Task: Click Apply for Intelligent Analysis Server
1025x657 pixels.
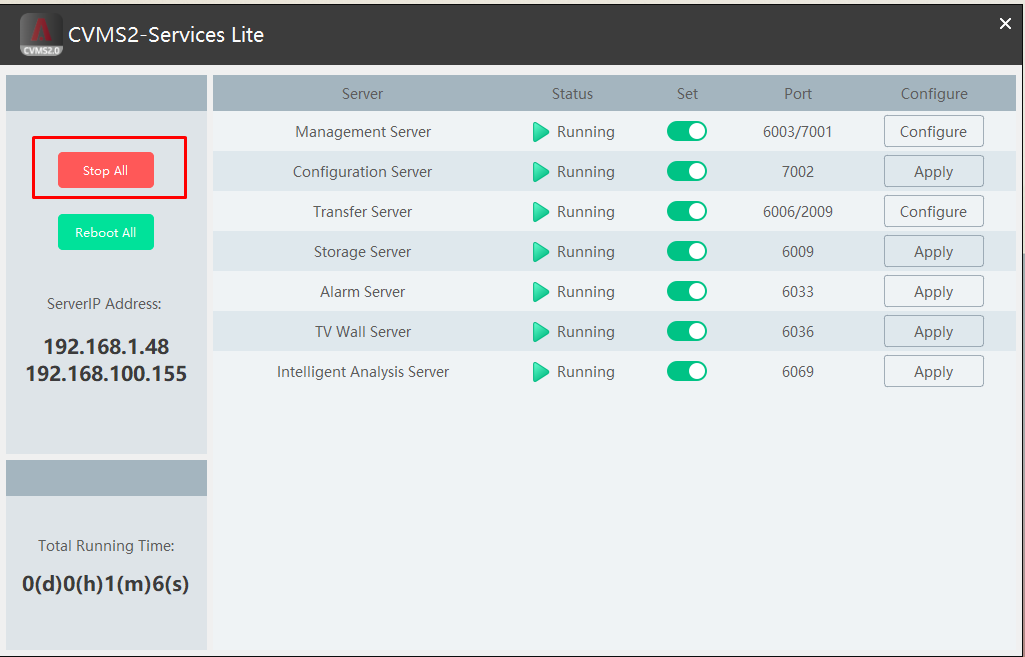Action: point(933,371)
